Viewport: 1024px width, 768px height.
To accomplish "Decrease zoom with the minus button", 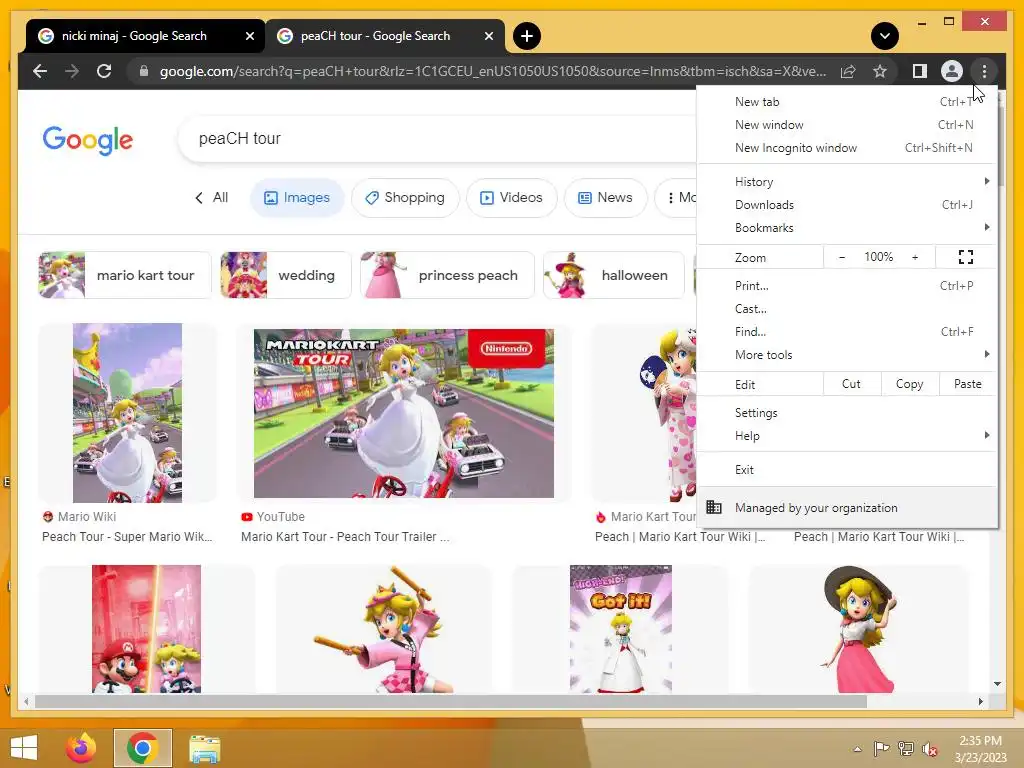I will (841, 257).
